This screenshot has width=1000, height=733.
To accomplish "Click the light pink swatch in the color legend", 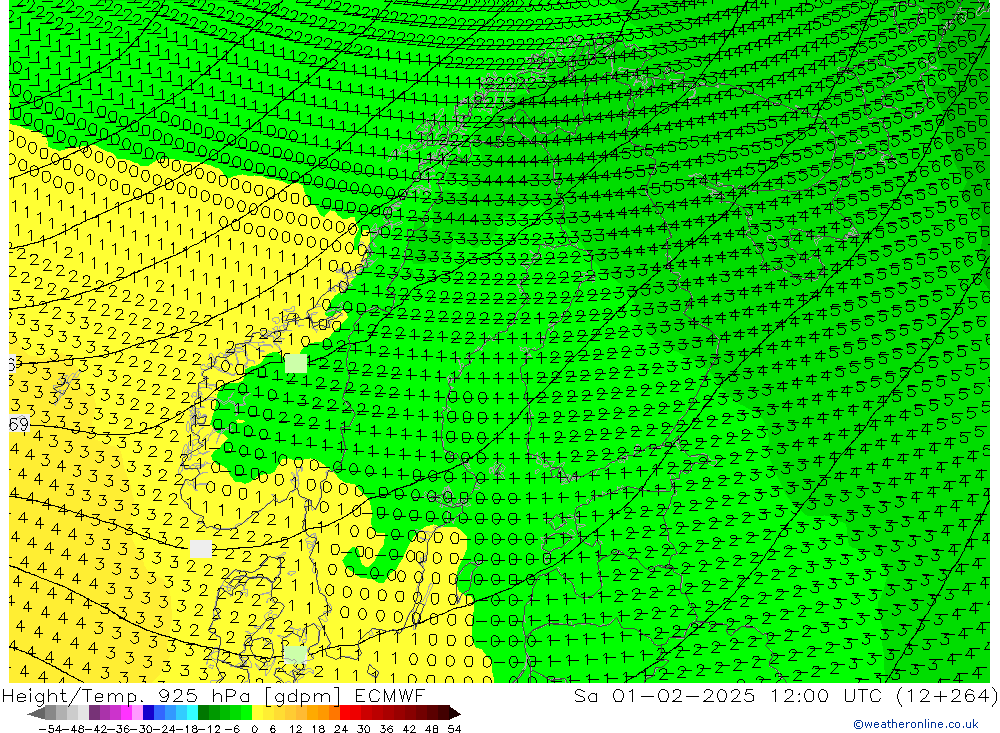I will coord(137,713).
